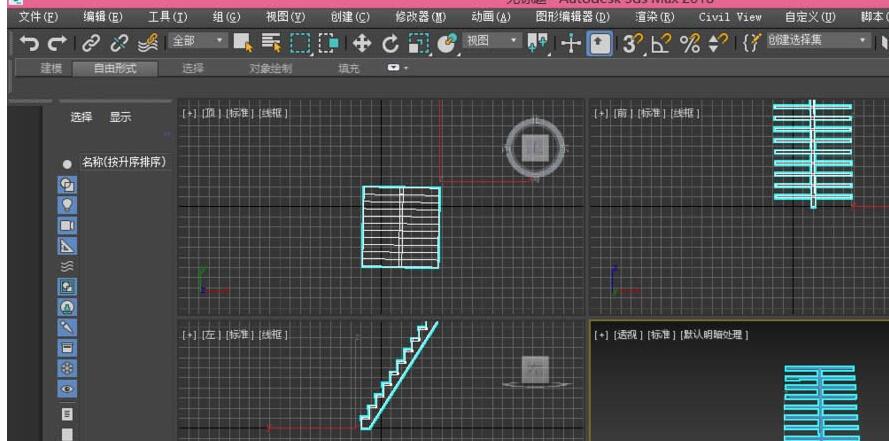Open the 自定义(U) menu

click(810, 17)
